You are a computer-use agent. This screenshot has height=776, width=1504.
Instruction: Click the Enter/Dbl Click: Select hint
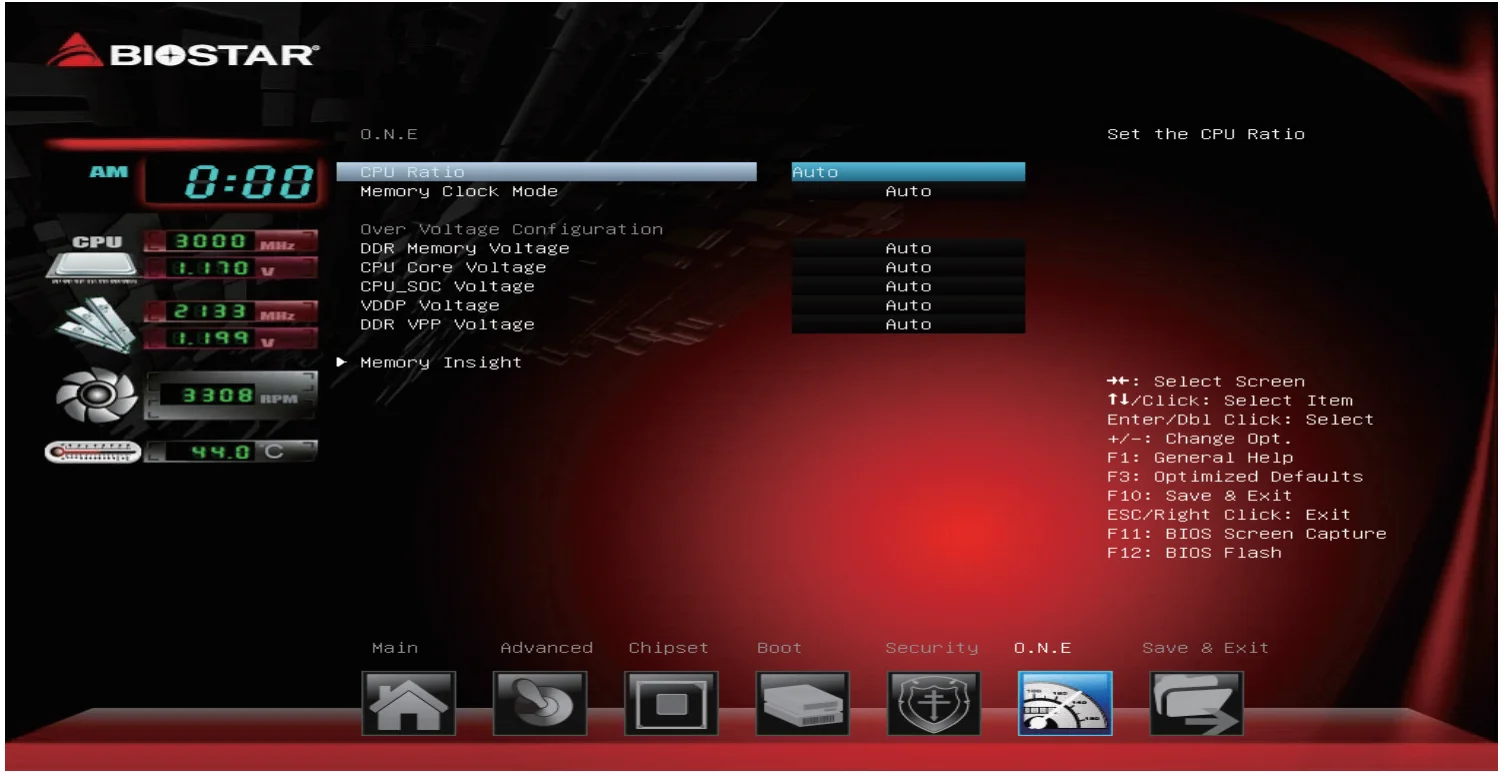(x=1241, y=419)
